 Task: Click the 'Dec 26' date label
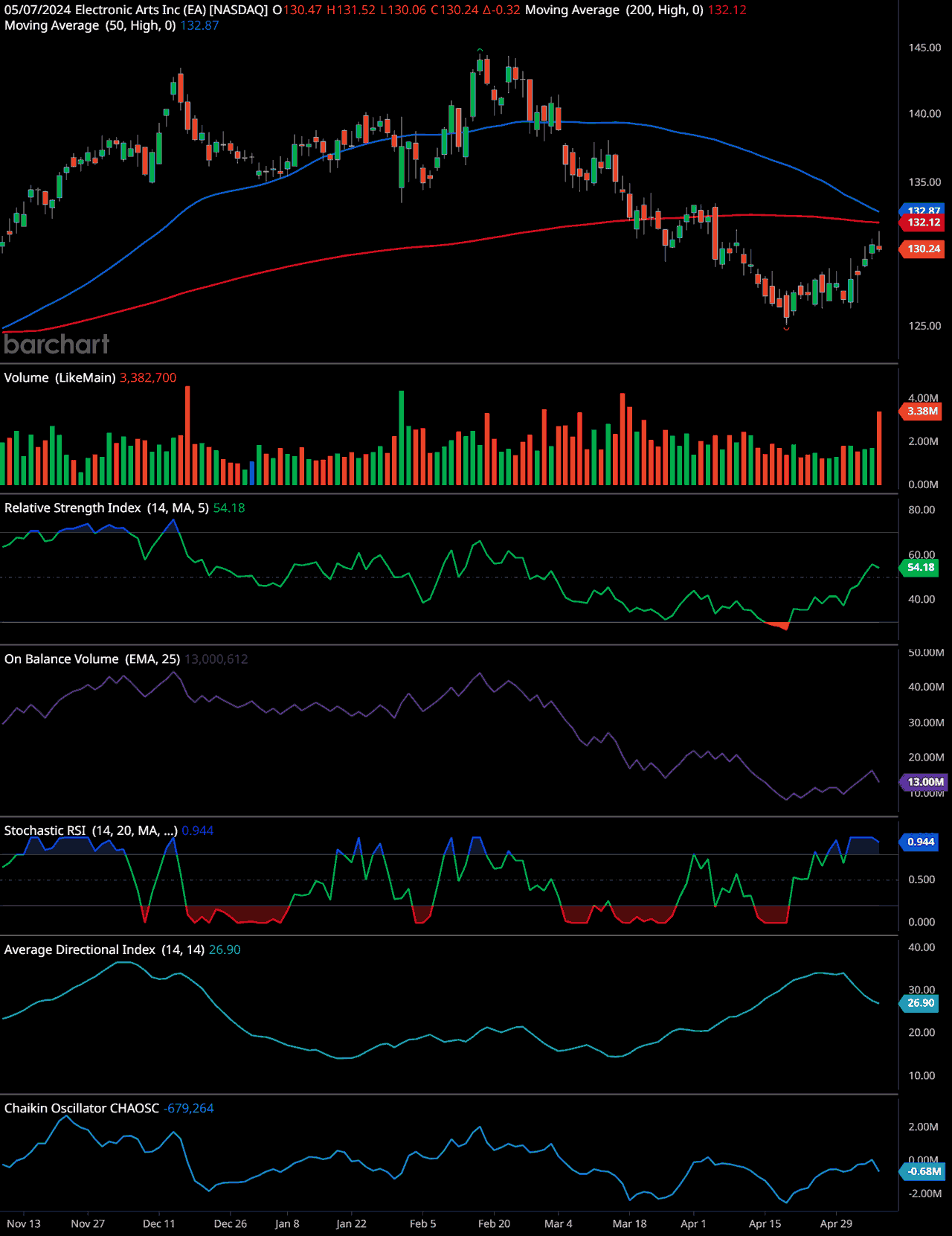click(x=231, y=1224)
